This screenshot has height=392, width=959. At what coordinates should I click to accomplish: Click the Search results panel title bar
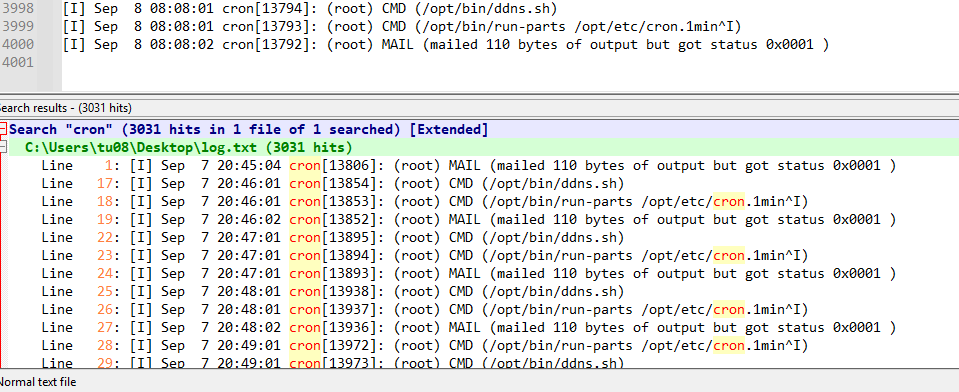tap(480, 108)
